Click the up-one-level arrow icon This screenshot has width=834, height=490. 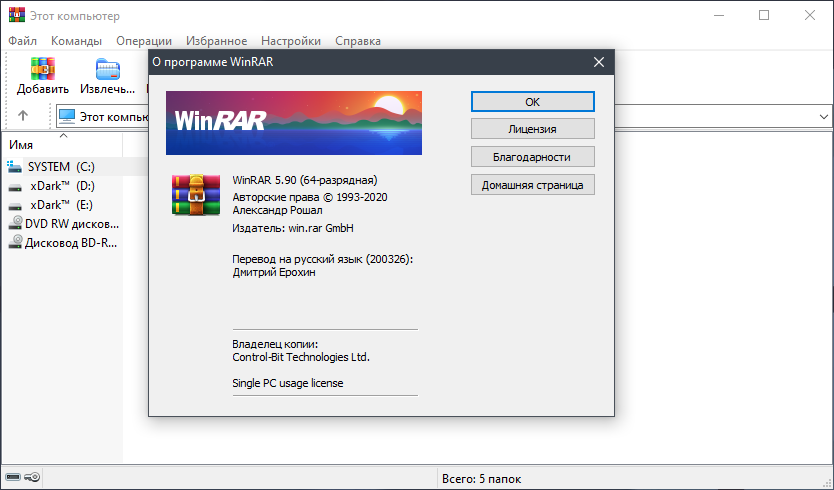(x=23, y=115)
